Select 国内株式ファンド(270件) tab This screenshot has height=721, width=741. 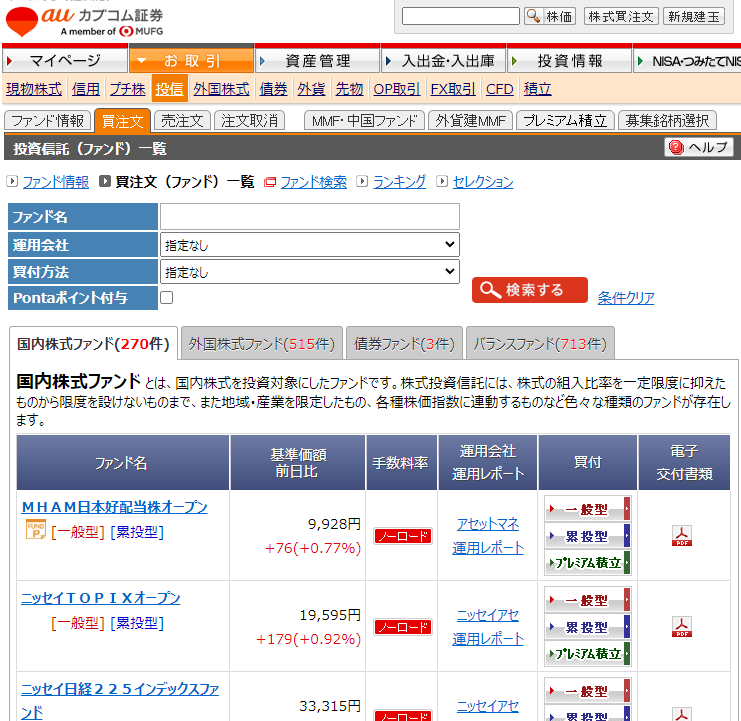click(x=93, y=343)
